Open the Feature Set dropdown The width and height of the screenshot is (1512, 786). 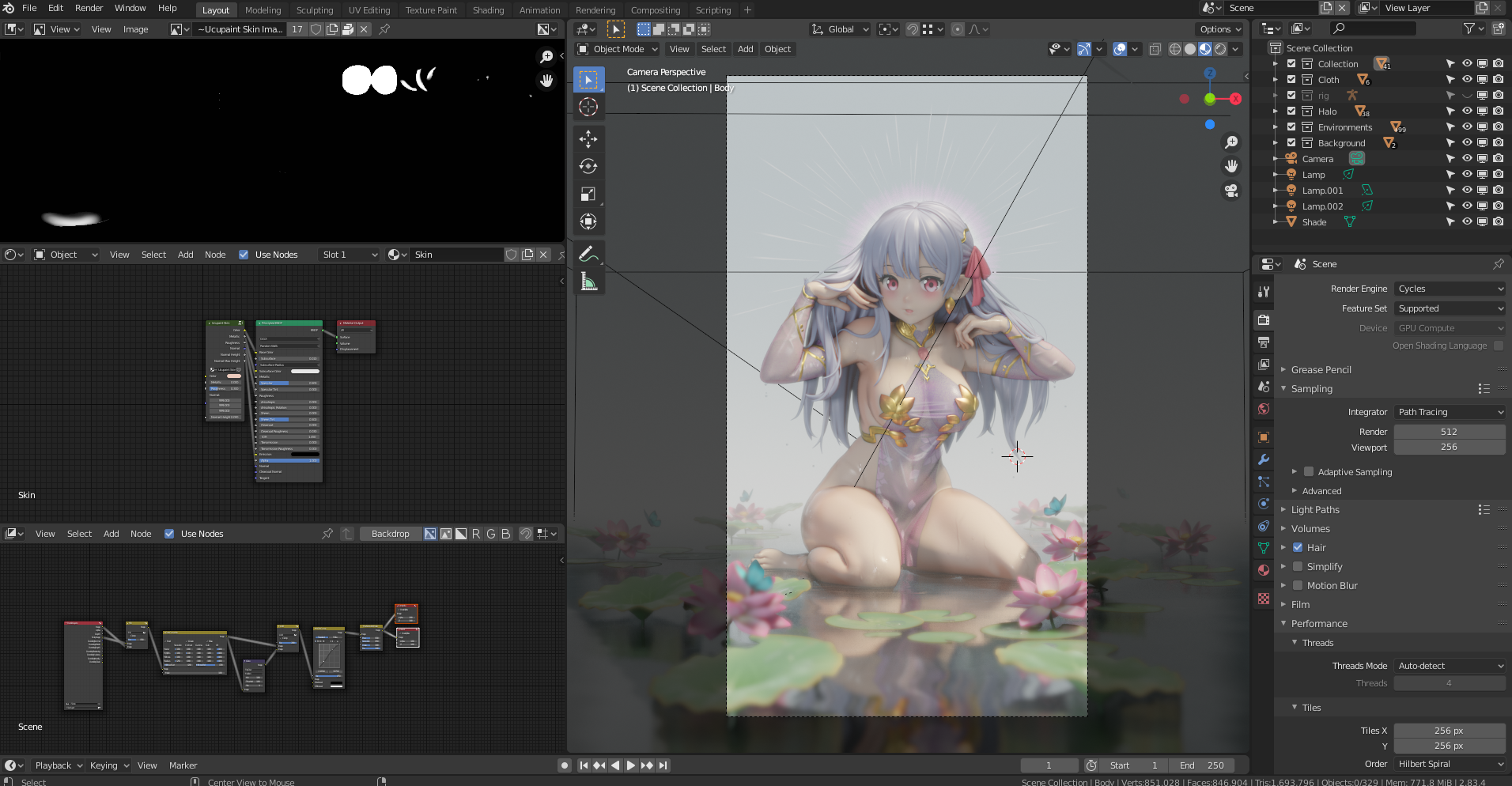(x=1450, y=308)
